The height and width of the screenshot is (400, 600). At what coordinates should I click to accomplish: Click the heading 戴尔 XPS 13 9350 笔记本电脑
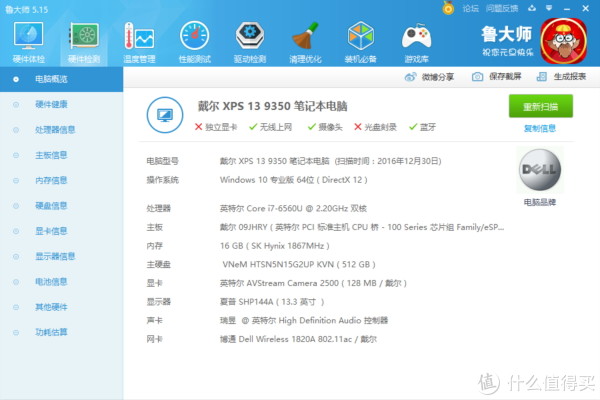tap(272, 106)
